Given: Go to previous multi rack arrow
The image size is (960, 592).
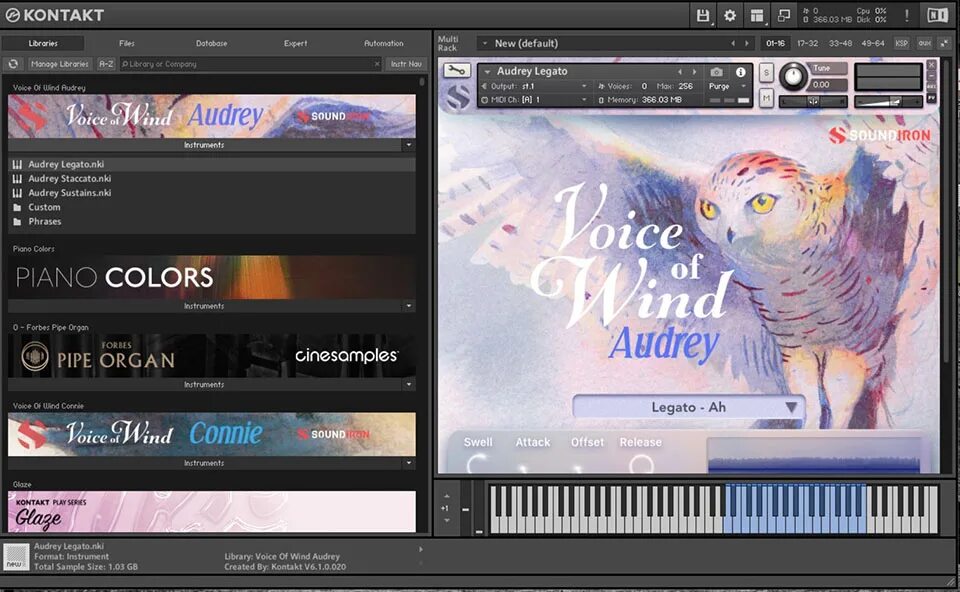Looking at the screenshot, I should (733, 43).
